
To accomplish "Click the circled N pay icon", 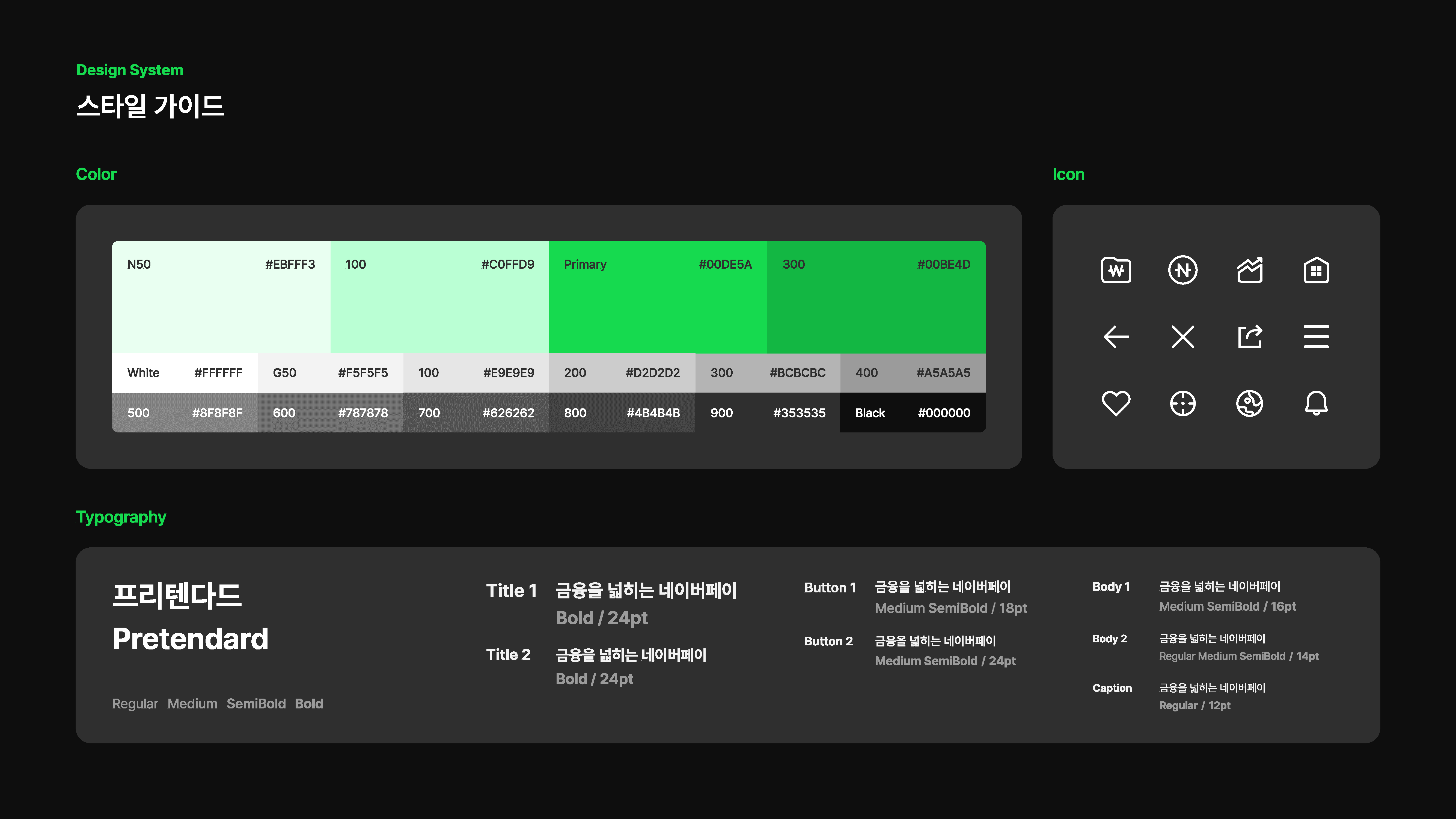I will point(1182,270).
